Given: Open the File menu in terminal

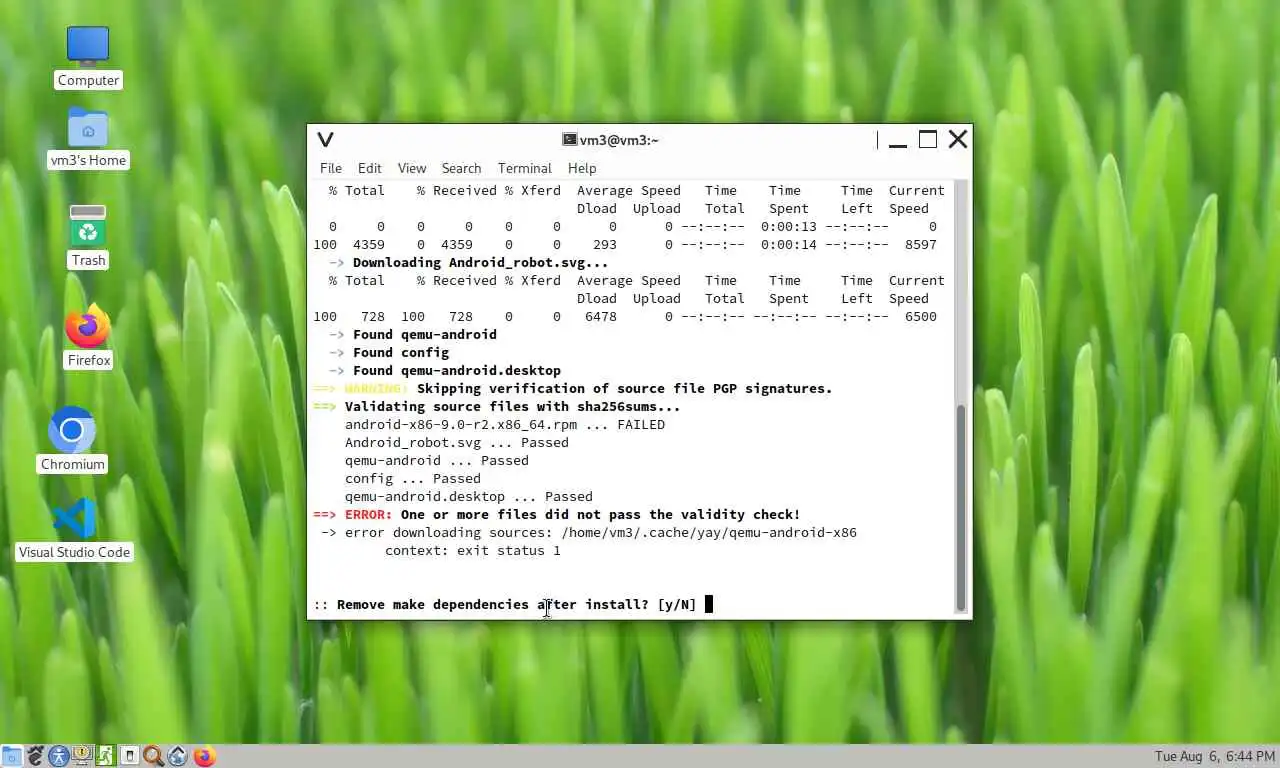Looking at the screenshot, I should [331, 168].
